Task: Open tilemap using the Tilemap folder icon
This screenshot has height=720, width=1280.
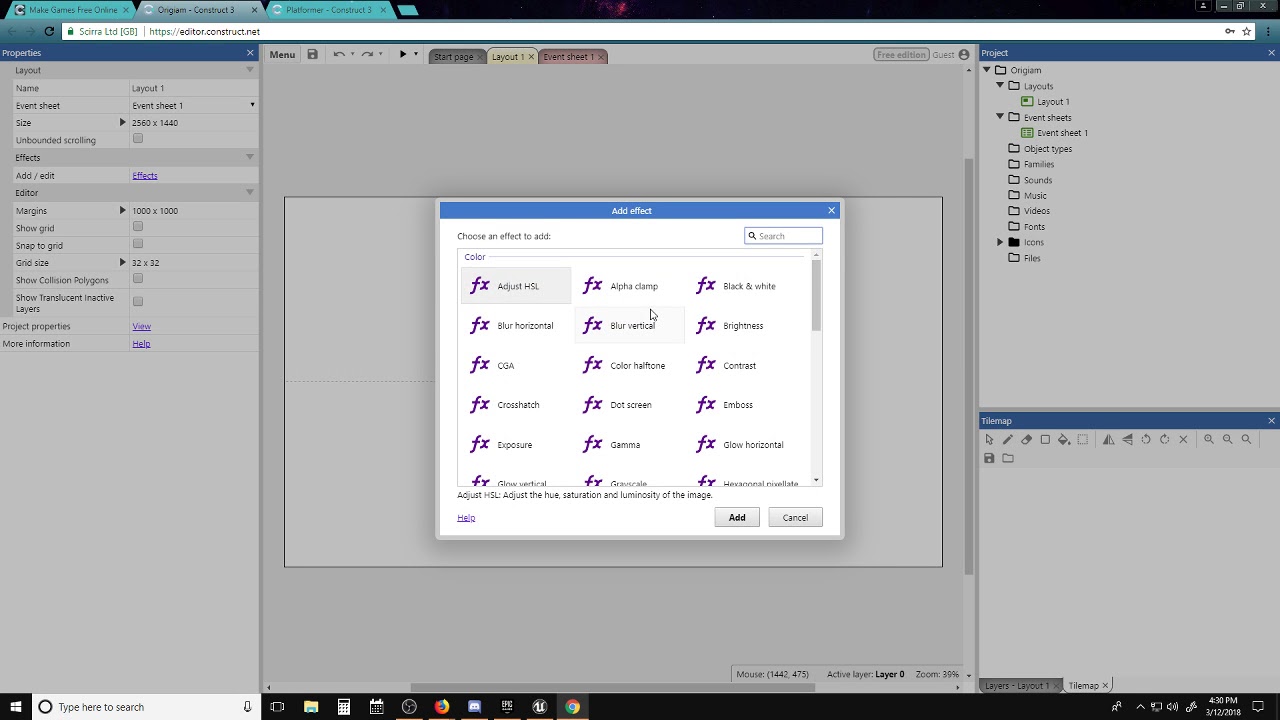Action: point(1008,458)
